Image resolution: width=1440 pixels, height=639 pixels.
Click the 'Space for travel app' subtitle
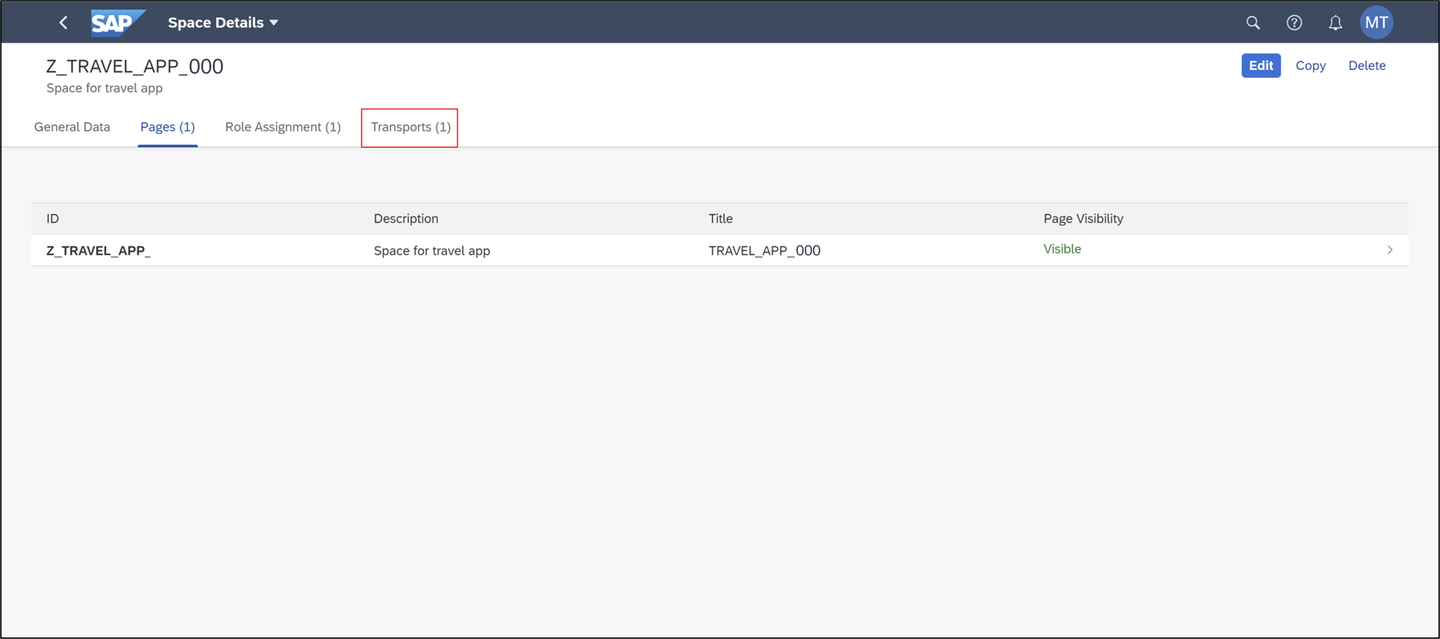click(104, 88)
